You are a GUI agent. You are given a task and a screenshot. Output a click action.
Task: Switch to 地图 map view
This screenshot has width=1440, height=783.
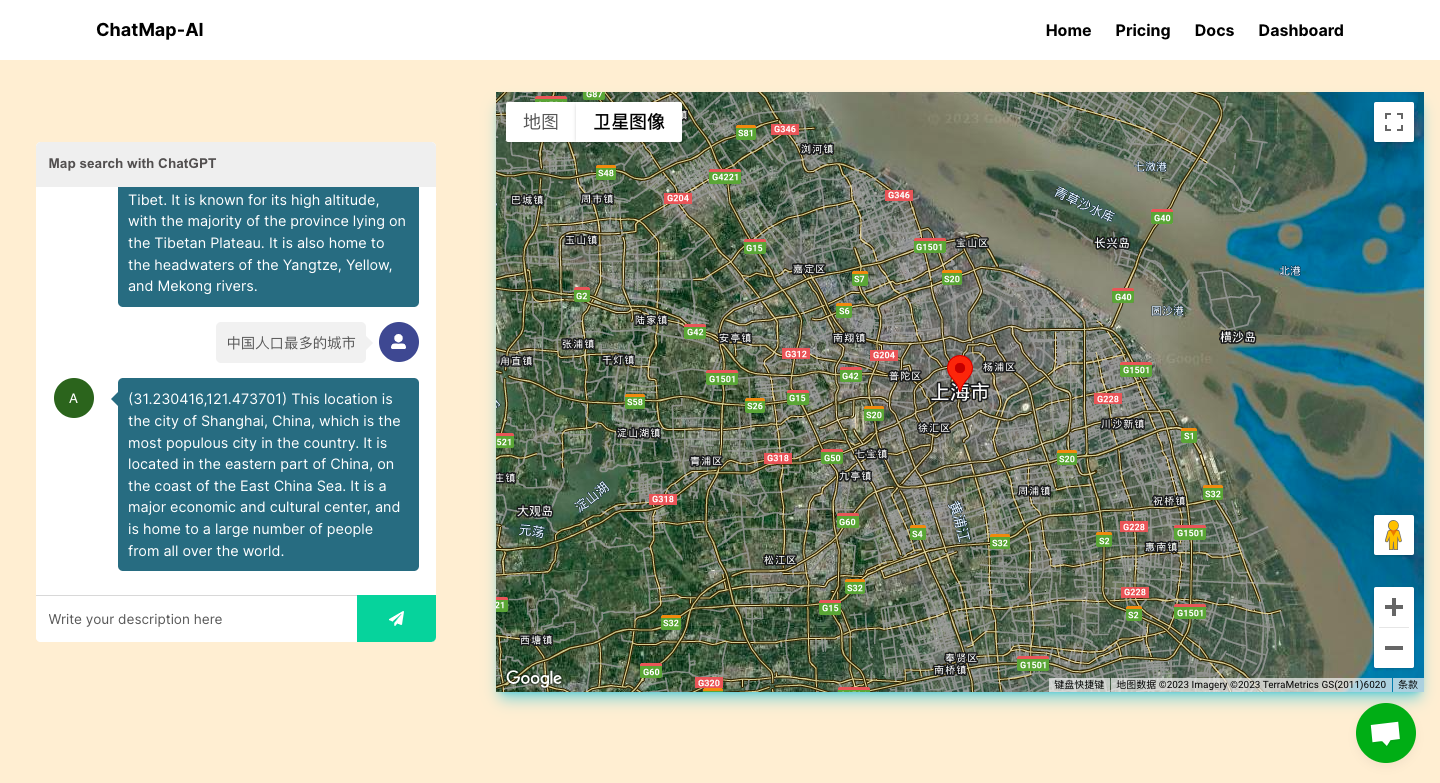tap(541, 122)
